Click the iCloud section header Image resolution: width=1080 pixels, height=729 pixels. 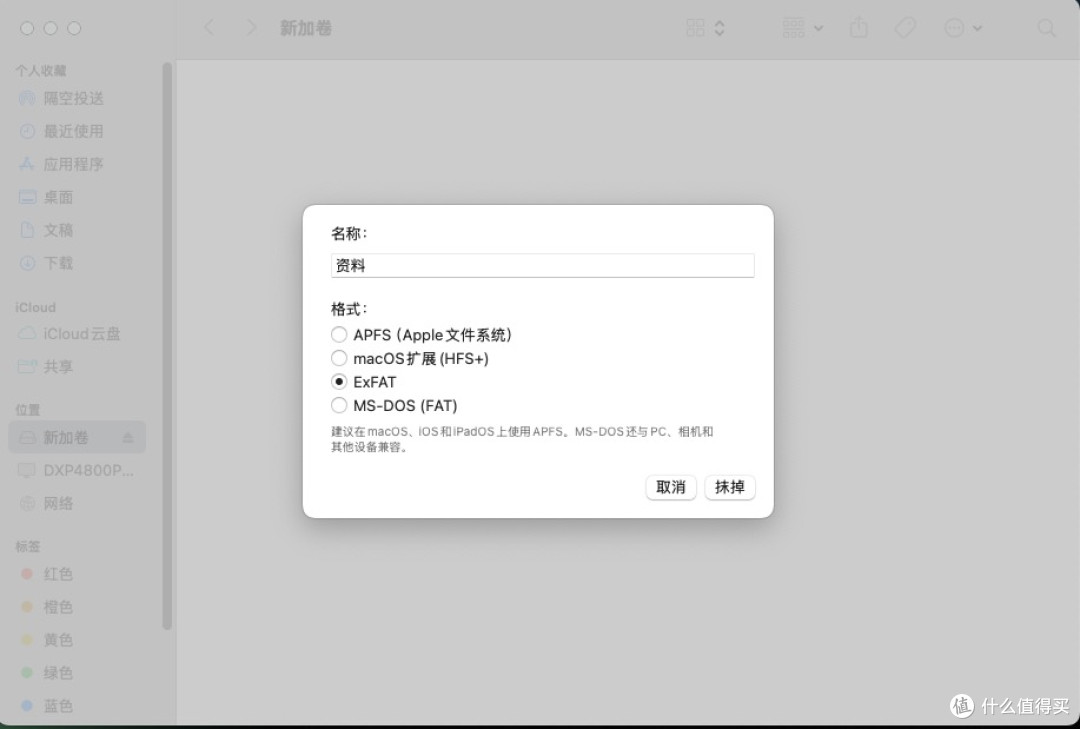pyautogui.click(x=35, y=307)
